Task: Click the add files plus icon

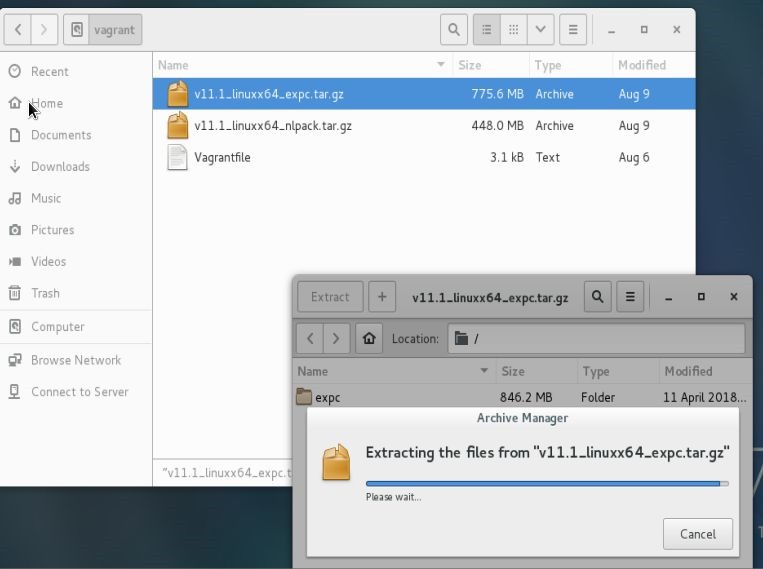Action: [382, 297]
